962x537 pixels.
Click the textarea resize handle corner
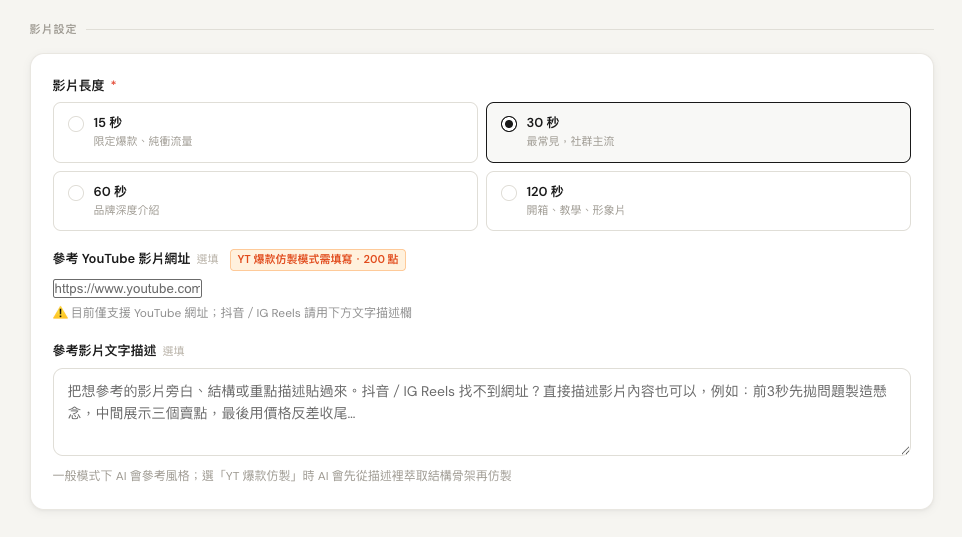click(x=906, y=450)
